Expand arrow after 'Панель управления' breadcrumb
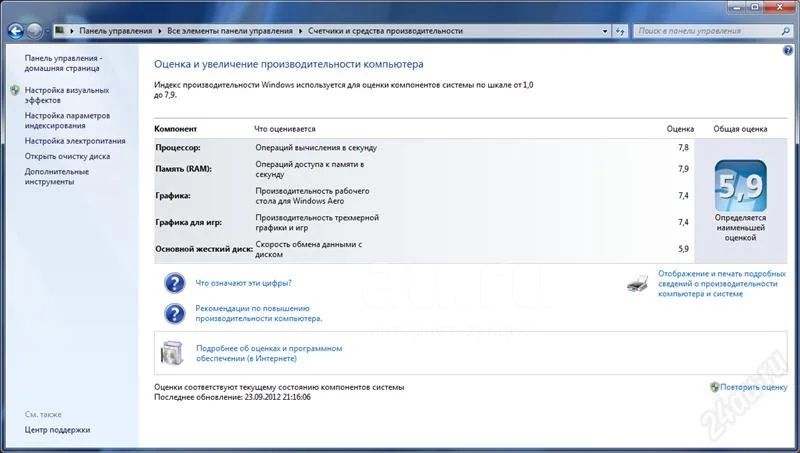The height and width of the screenshot is (453, 800). tap(160, 31)
